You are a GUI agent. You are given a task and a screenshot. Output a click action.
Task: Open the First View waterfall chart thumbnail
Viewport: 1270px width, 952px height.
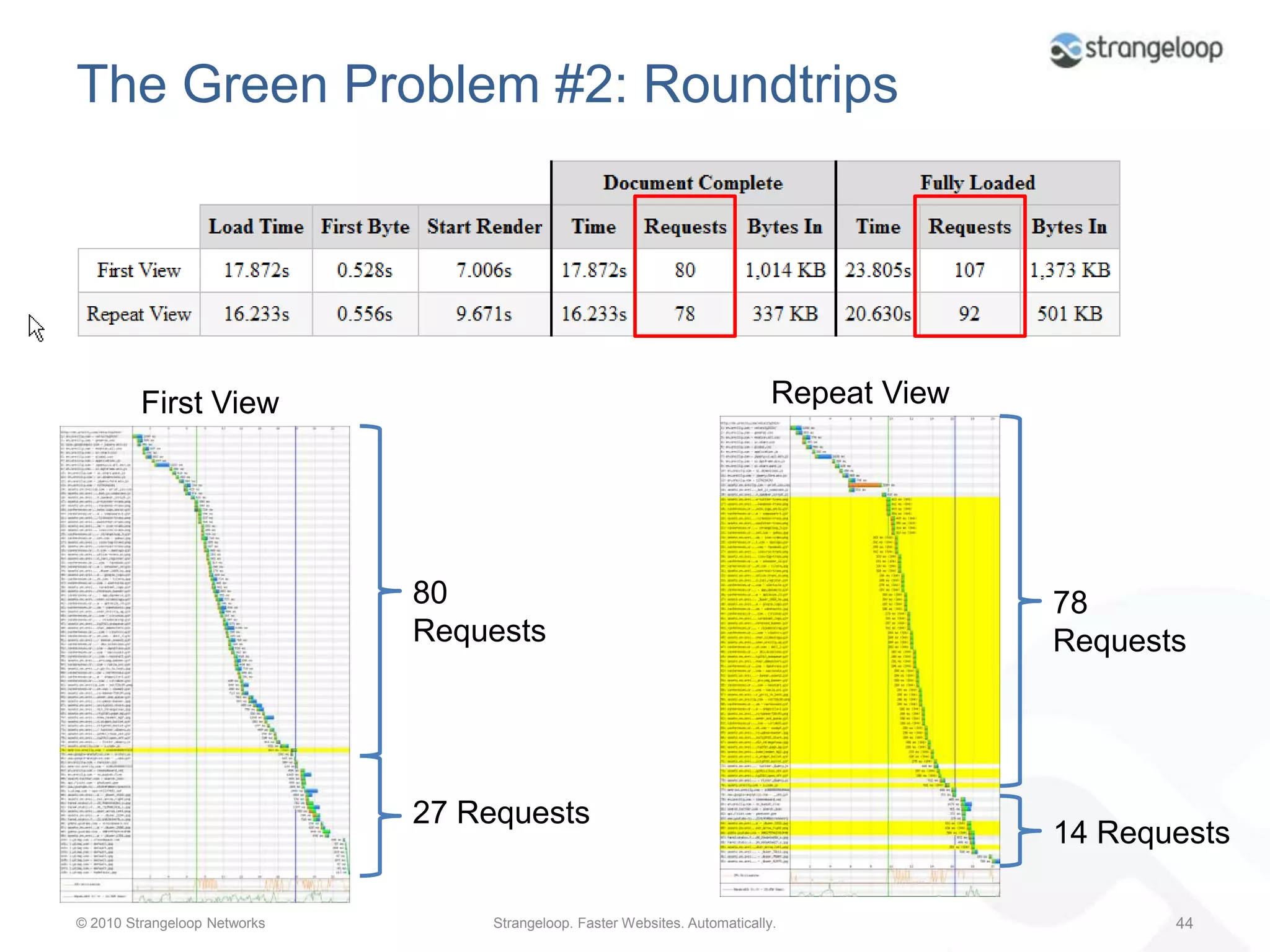tap(205, 663)
